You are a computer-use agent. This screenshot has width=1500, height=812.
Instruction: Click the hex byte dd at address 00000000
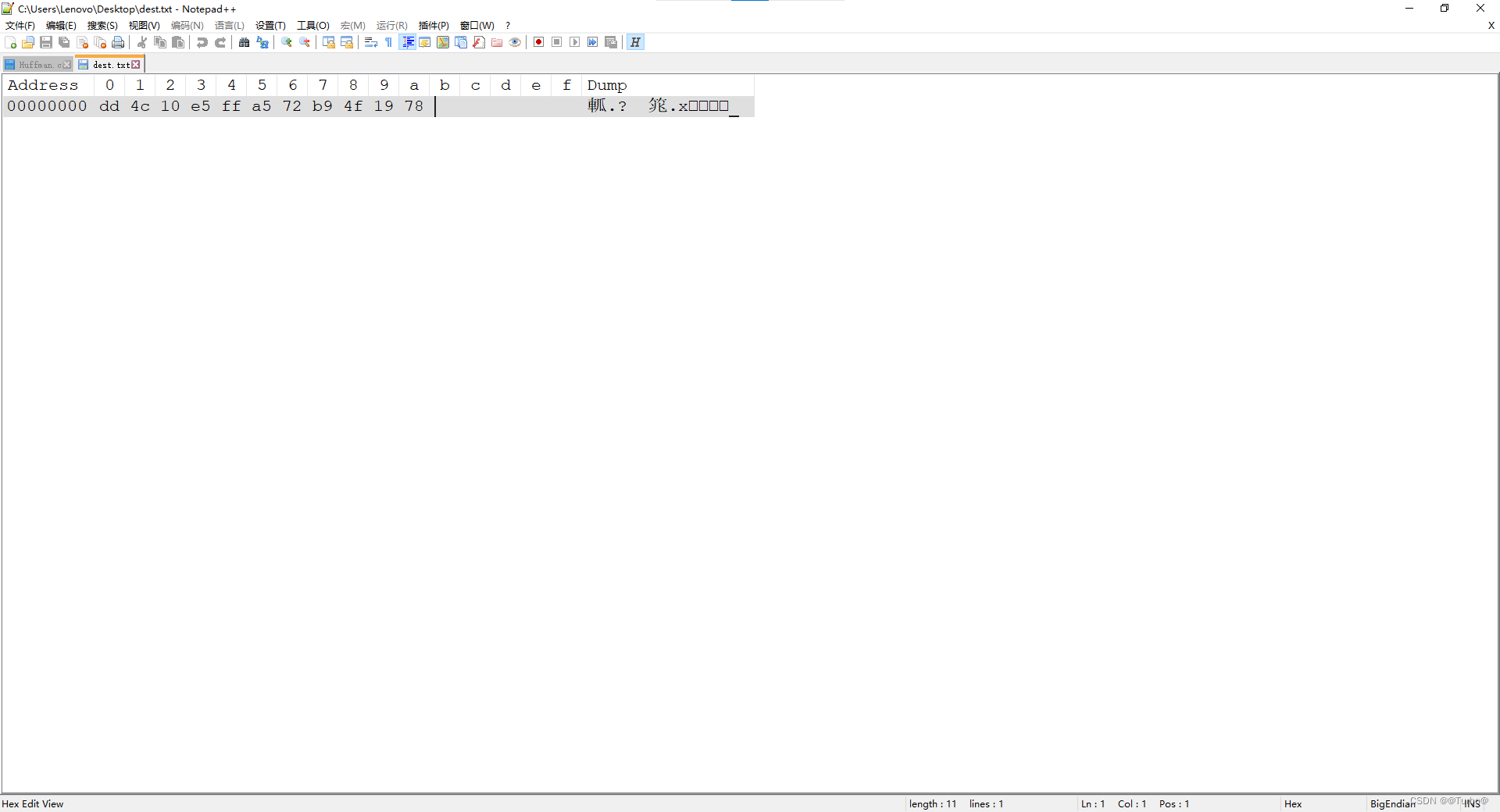click(x=109, y=106)
